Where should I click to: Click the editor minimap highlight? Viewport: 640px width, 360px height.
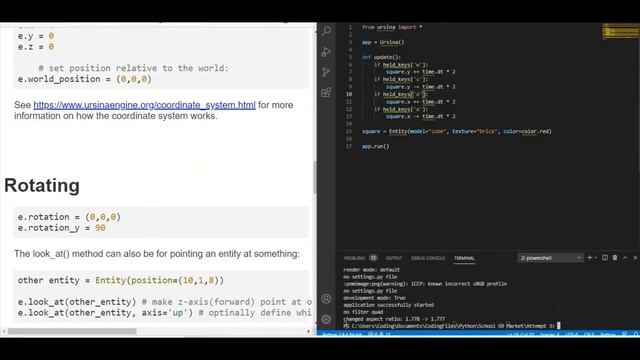[621, 31]
